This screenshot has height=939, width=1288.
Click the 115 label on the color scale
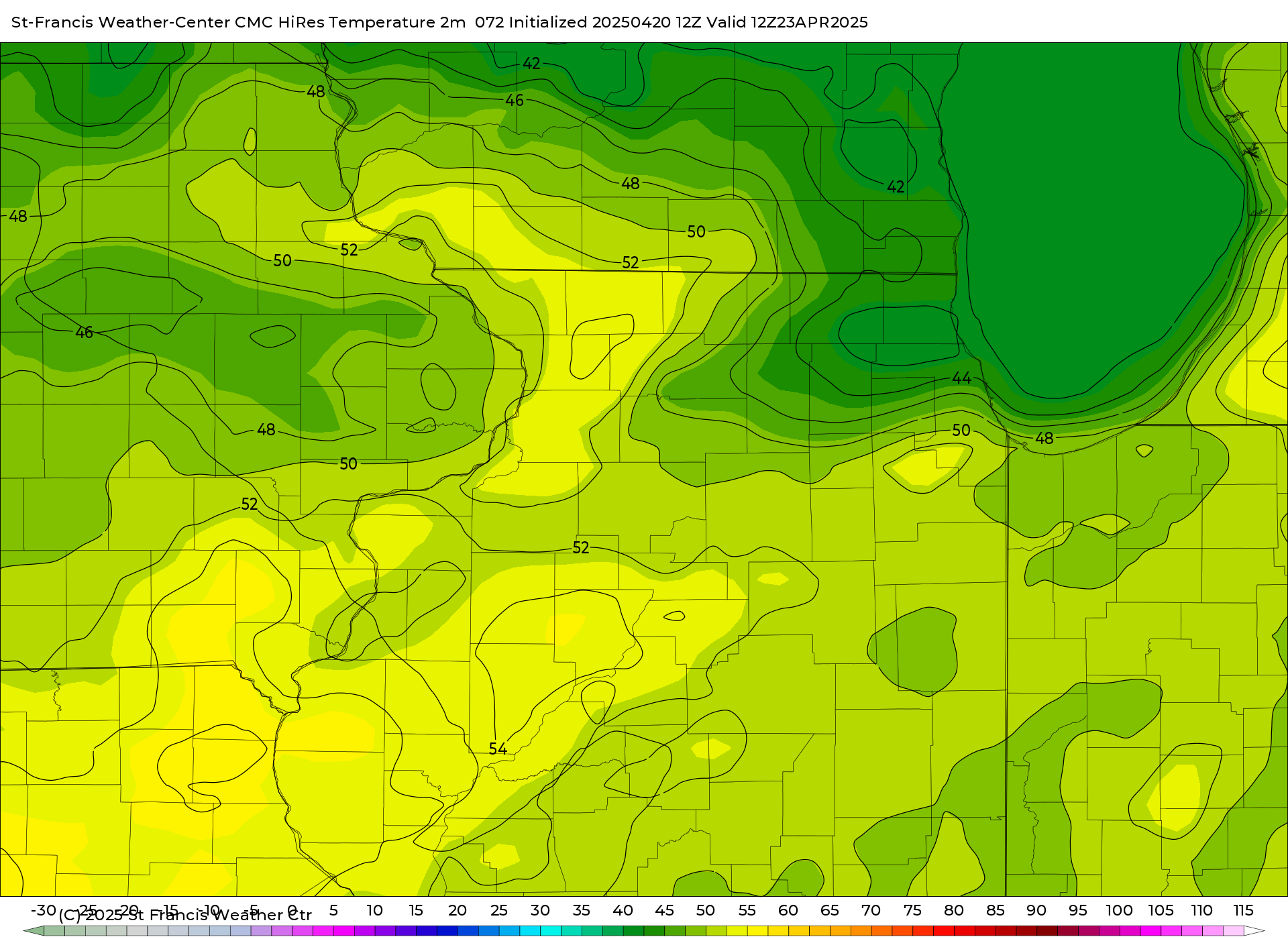coord(1243,910)
